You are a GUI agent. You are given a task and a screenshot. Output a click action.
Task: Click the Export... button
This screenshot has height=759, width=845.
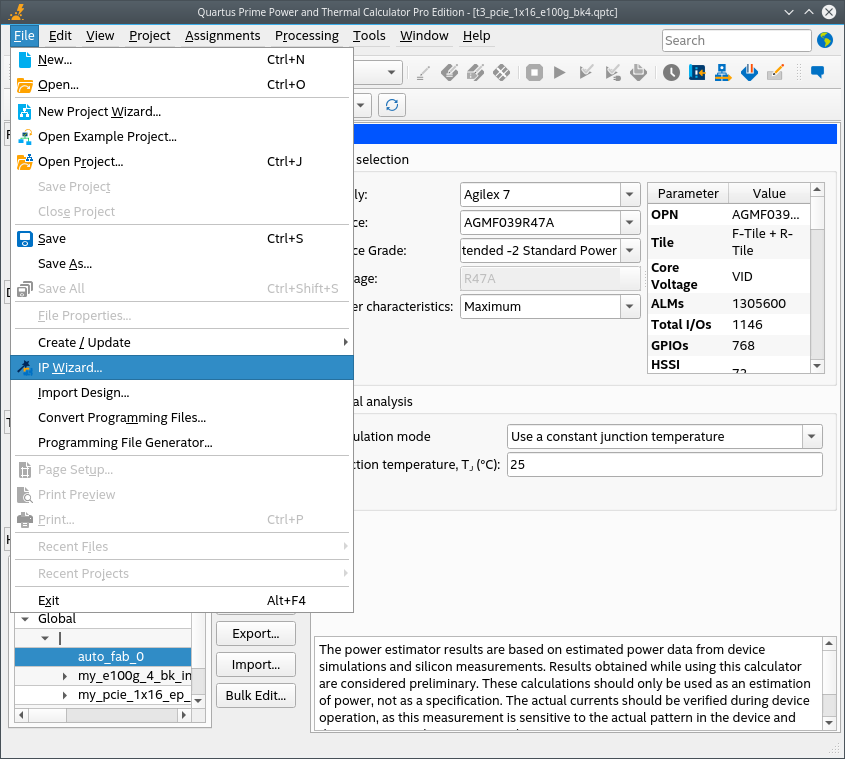(255, 634)
